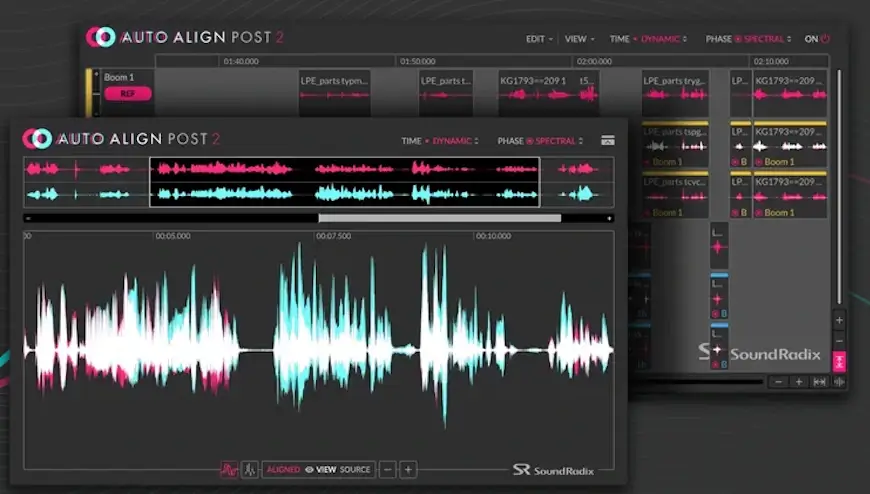Click Boom 1 reference label under second-row KG1793 clip
This screenshot has height=494, width=870.
[x=779, y=162]
